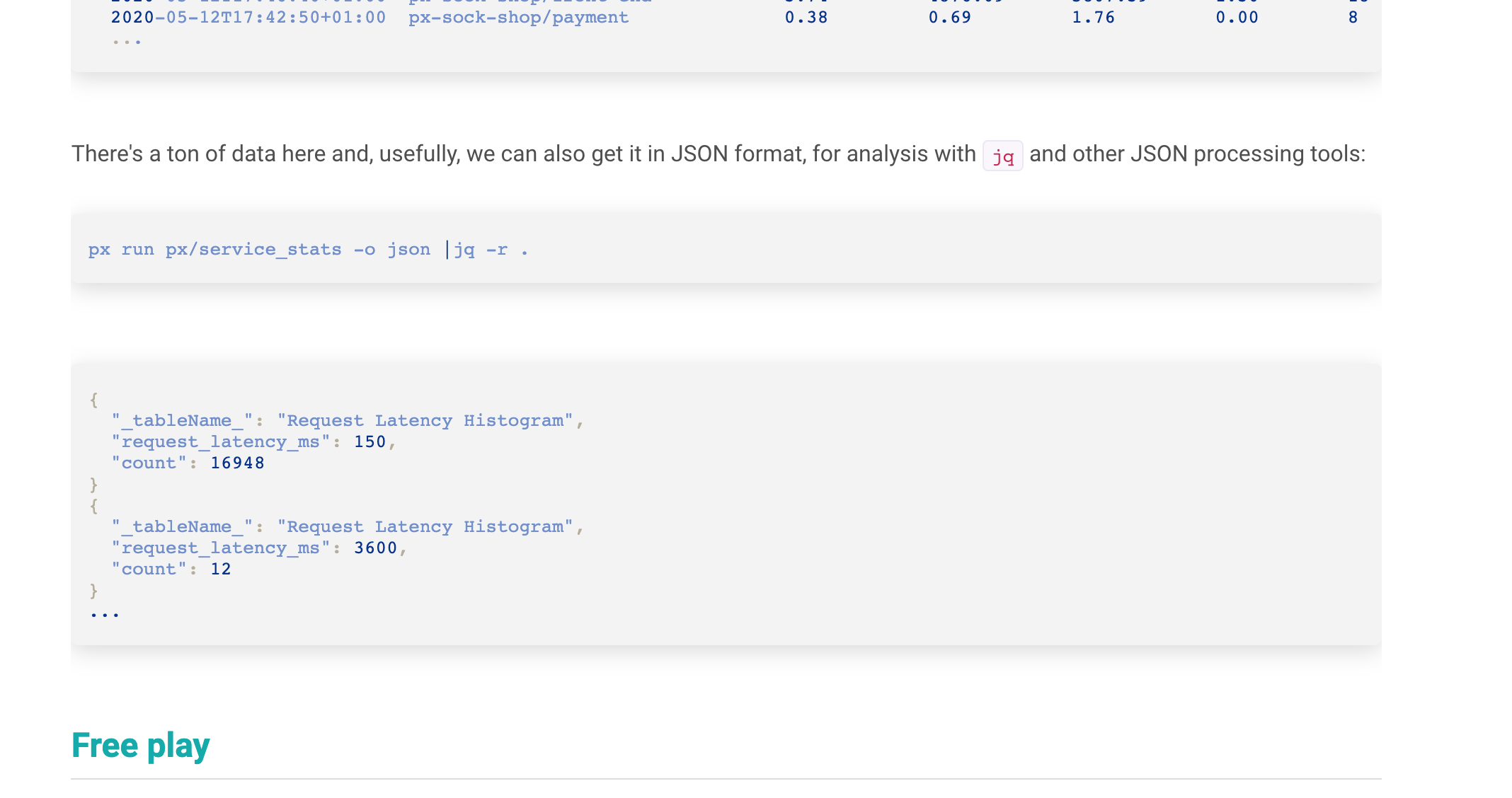Click the first "_tableName_" JSON key
Screen dimensions: 1512x798
tap(182, 421)
